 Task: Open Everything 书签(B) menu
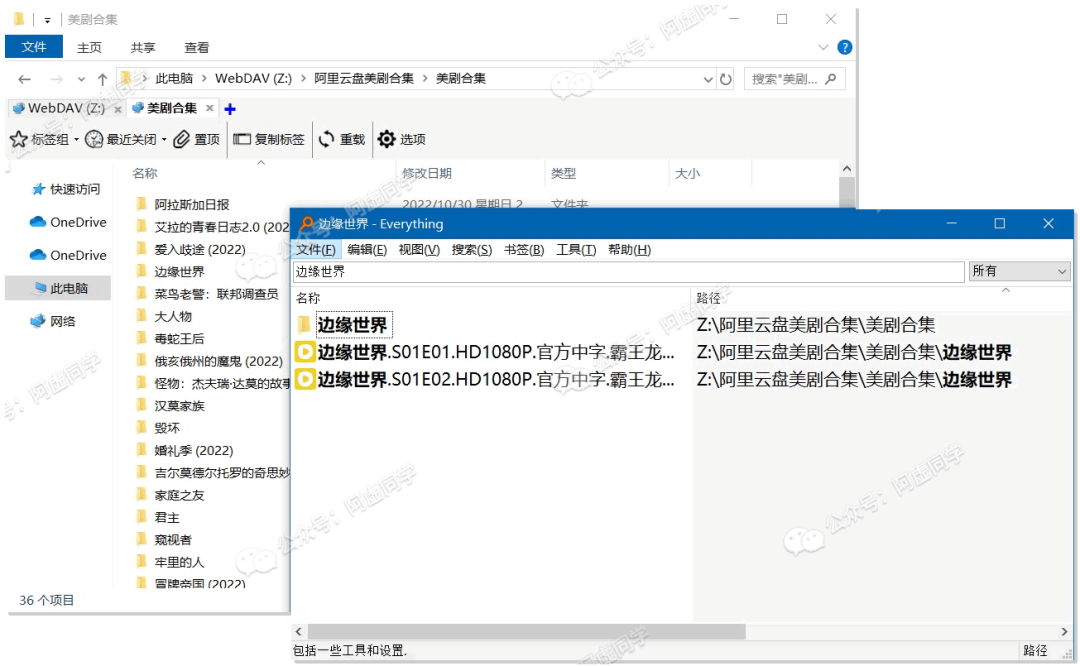pyautogui.click(x=523, y=249)
